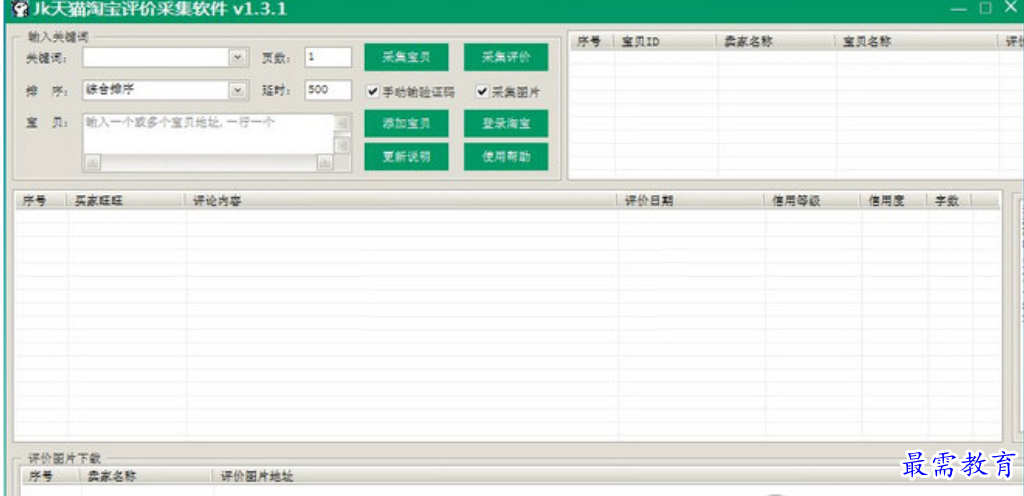Image resolution: width=1024 pixels, height=496 pixels.
Task: Close the Jk天猫淘宝评价采集软件 window
Action: click(x=1010, y=8)
